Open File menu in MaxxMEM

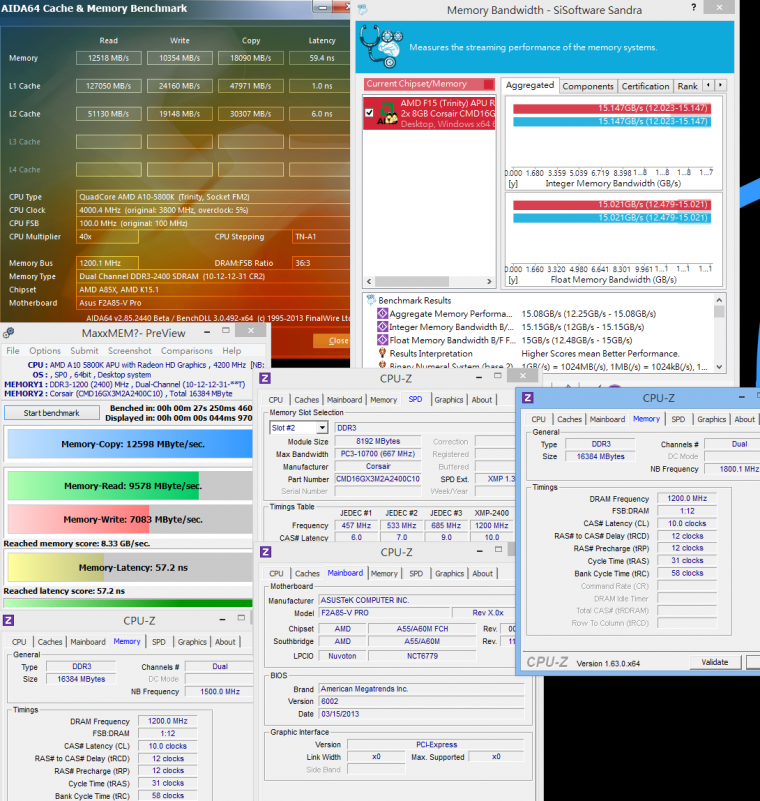[13, 350]
